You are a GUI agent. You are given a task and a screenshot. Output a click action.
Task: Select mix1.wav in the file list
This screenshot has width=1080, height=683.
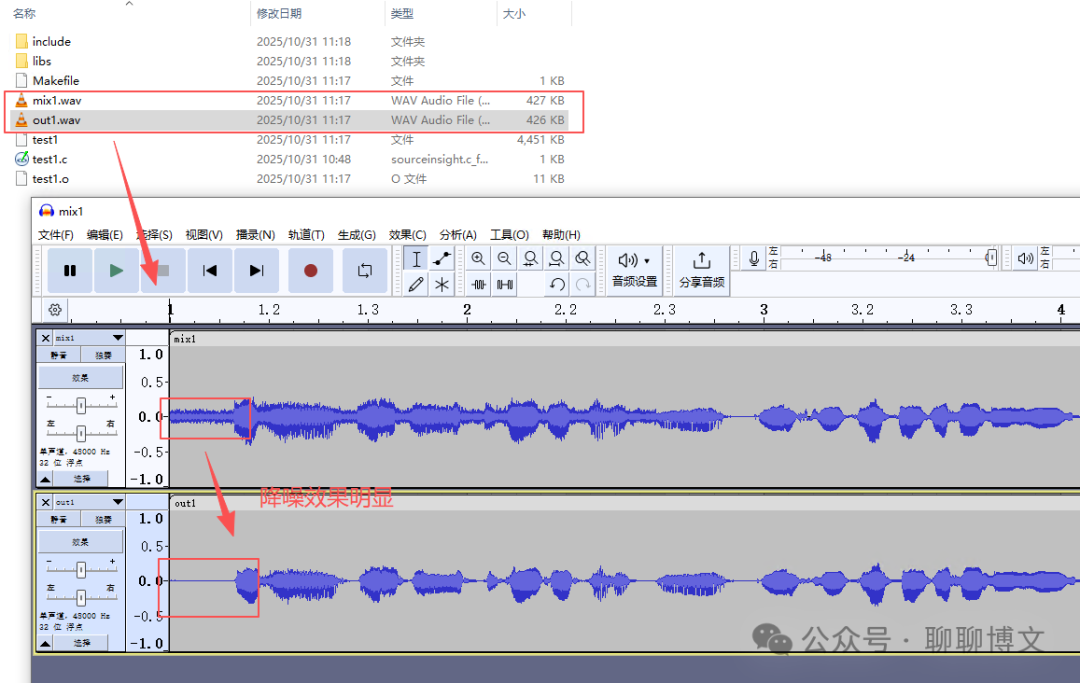tap(56, 101)
